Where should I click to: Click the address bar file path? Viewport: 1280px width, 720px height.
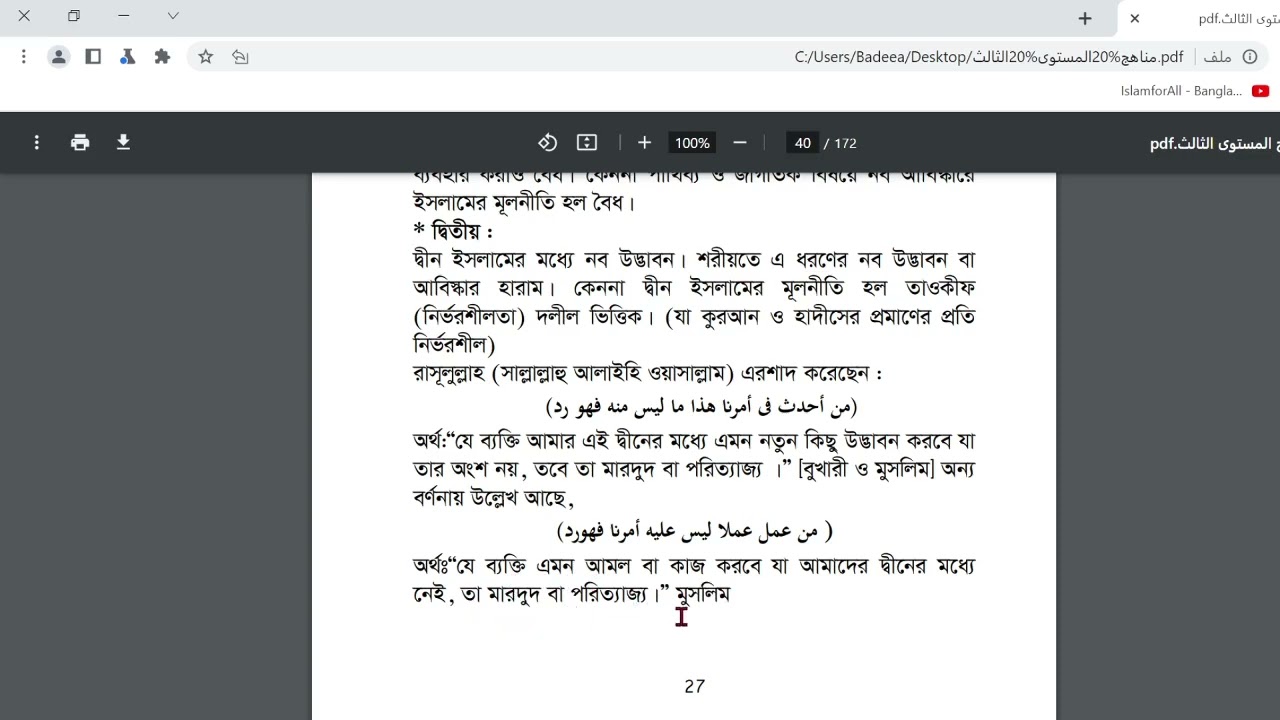pyautogui.click(x=989, y=57)
